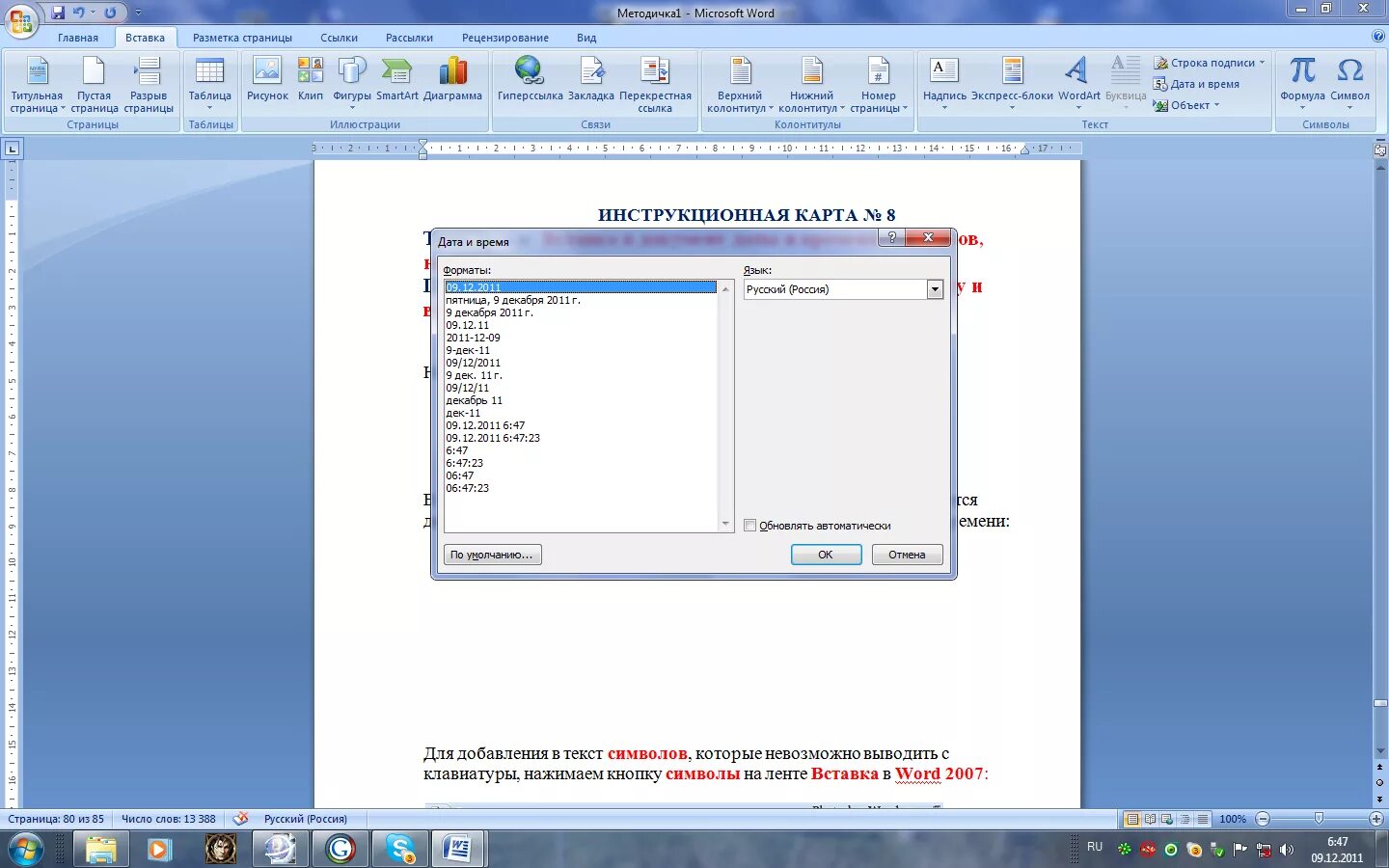The width and height of the screenshot is (1389, 868).
Task: Insert a page break (Разрыв страницы)
Action: click(149, 85)
